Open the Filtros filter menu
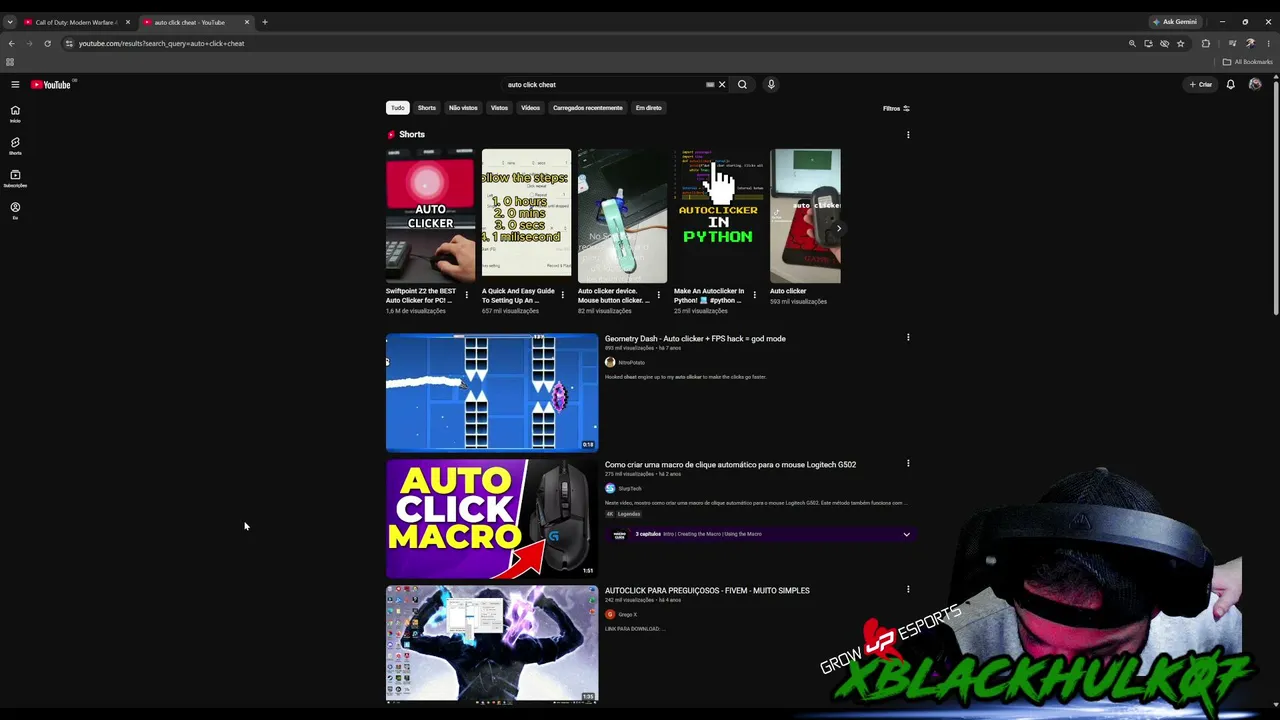Viewport: 1280px width, 720px height. 896,108
